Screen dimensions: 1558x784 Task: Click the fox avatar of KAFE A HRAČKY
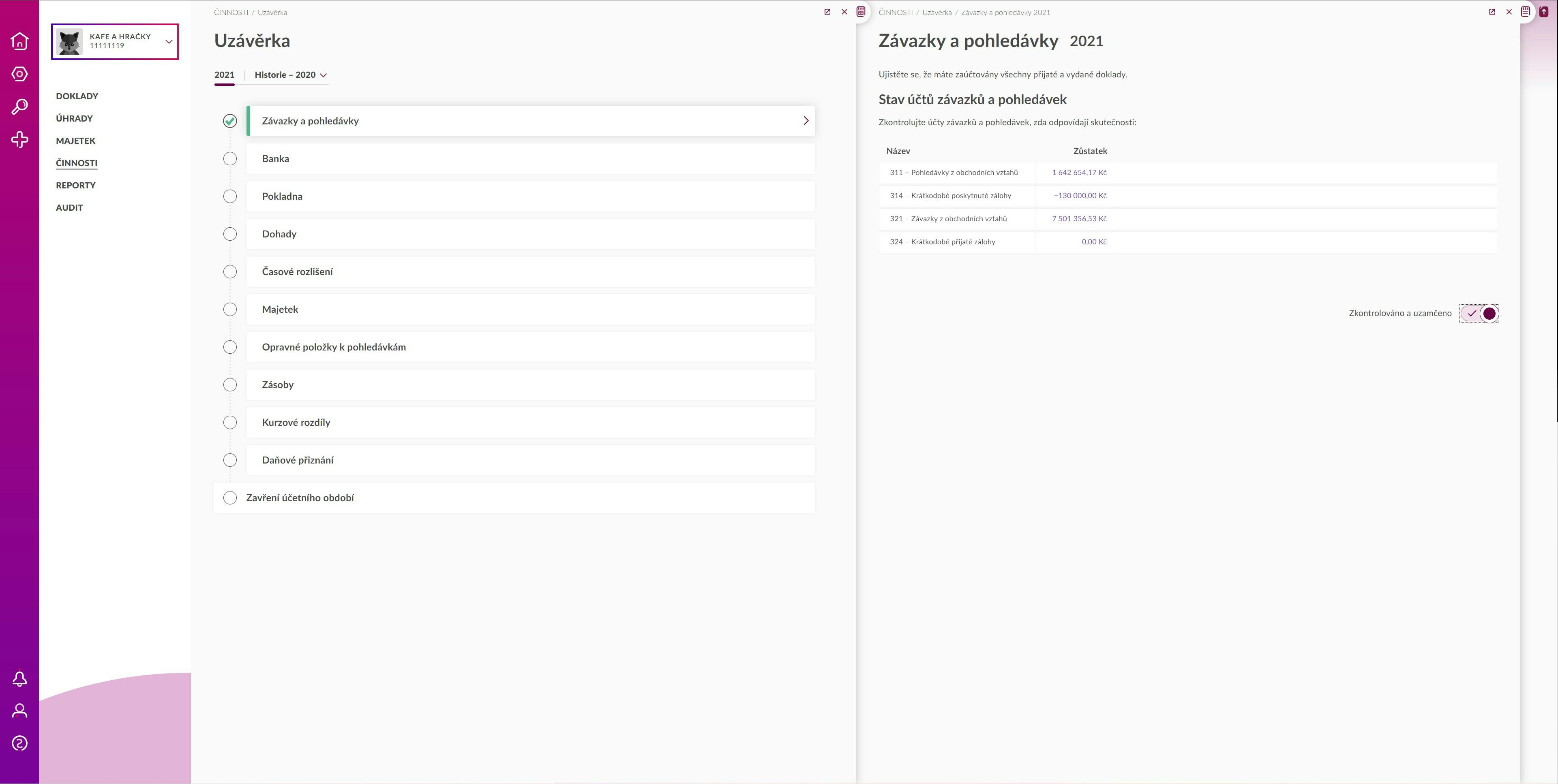(69, 42)
